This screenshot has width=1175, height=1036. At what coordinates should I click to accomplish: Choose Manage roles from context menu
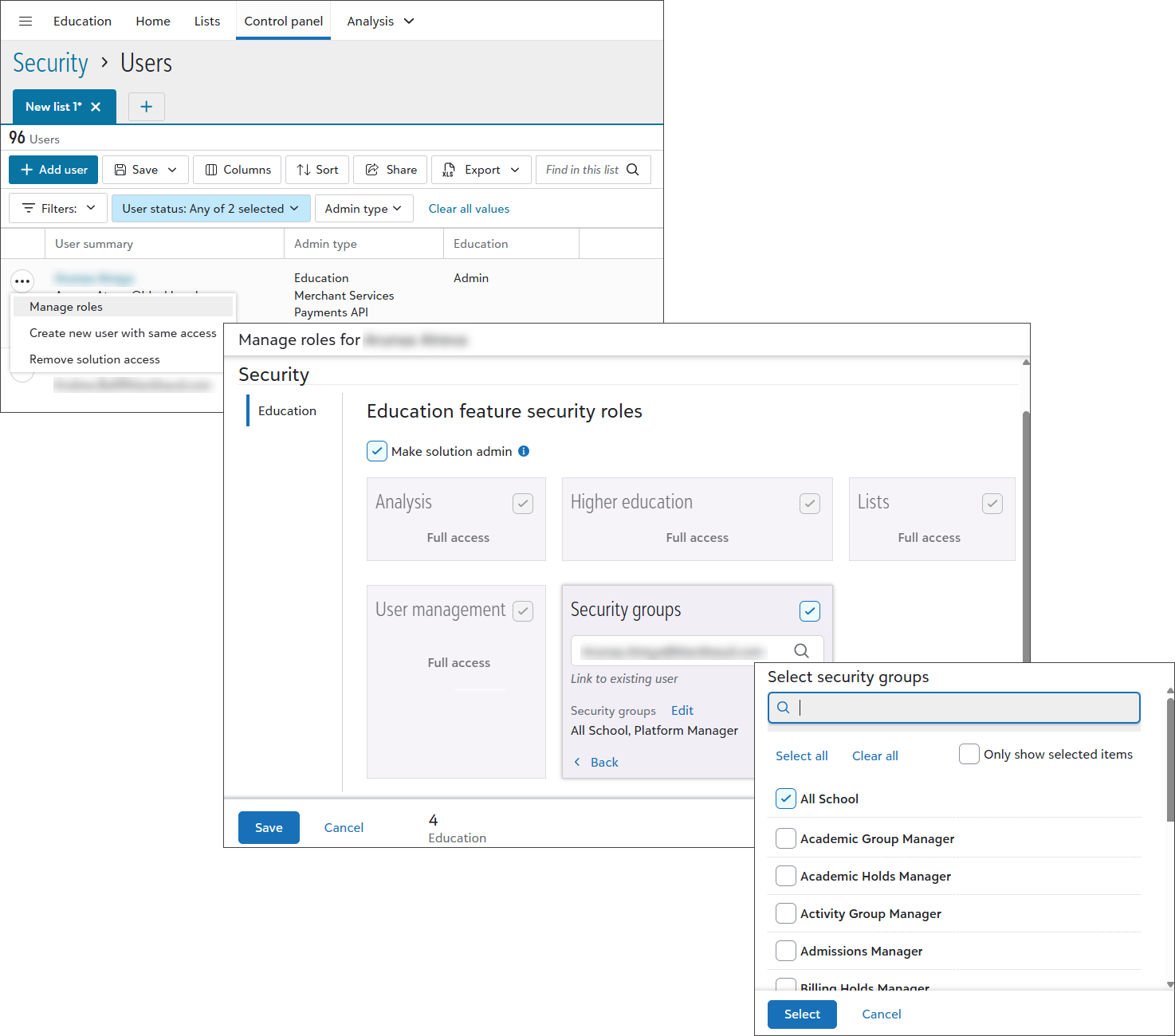66,307
